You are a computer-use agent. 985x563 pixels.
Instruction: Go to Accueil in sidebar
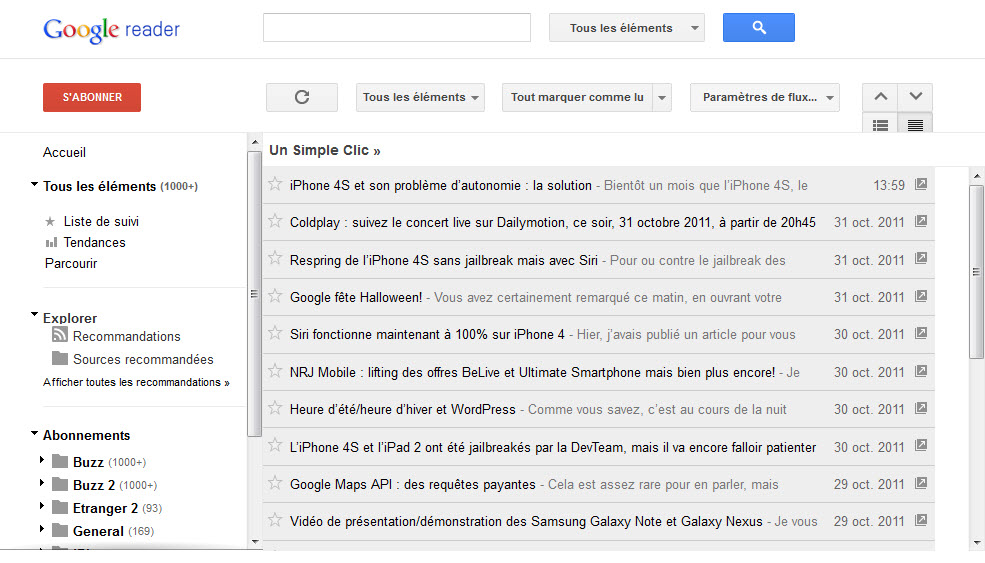coord(64,153)
